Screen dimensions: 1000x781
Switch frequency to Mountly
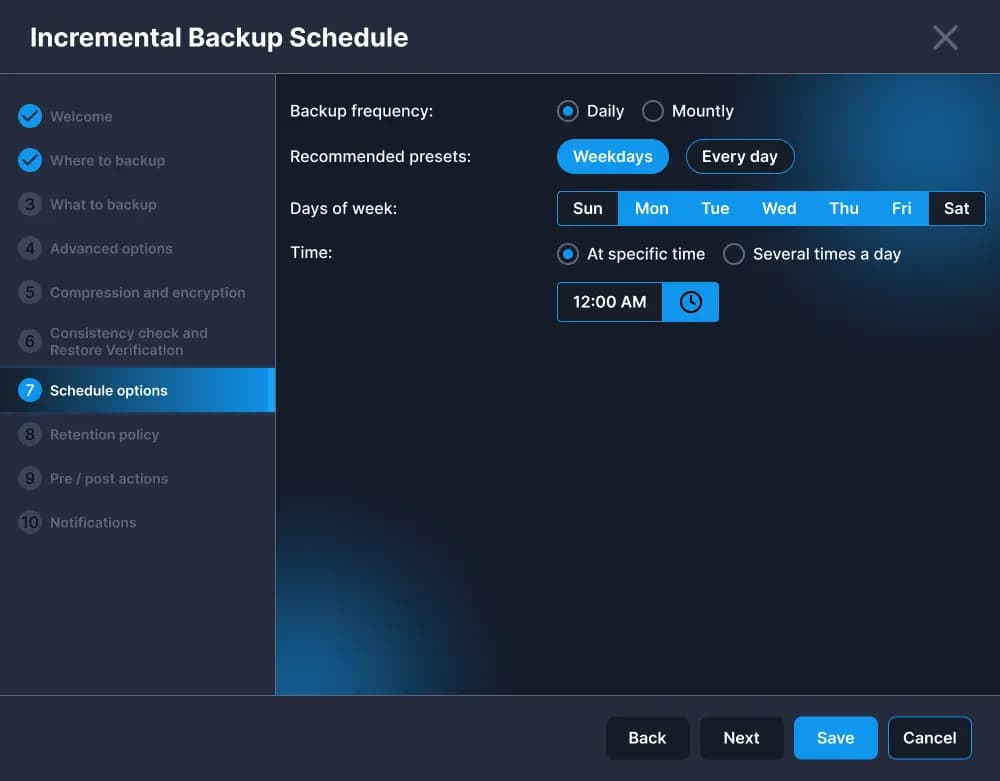click(x=653, y=111)
